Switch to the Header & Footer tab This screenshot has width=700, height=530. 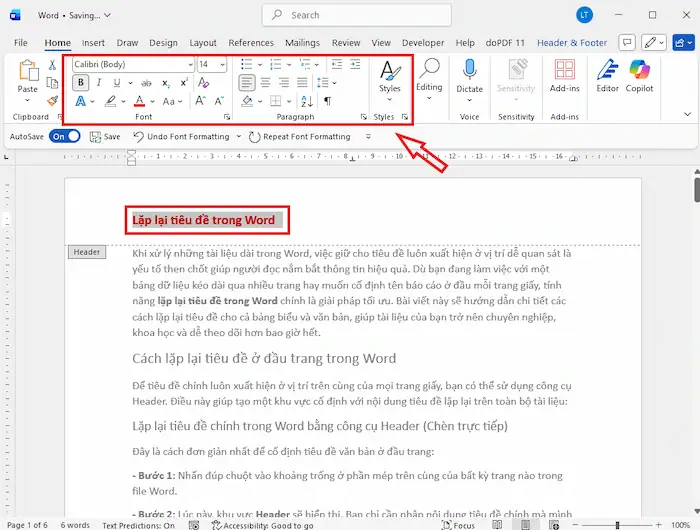tap(572, 43)
